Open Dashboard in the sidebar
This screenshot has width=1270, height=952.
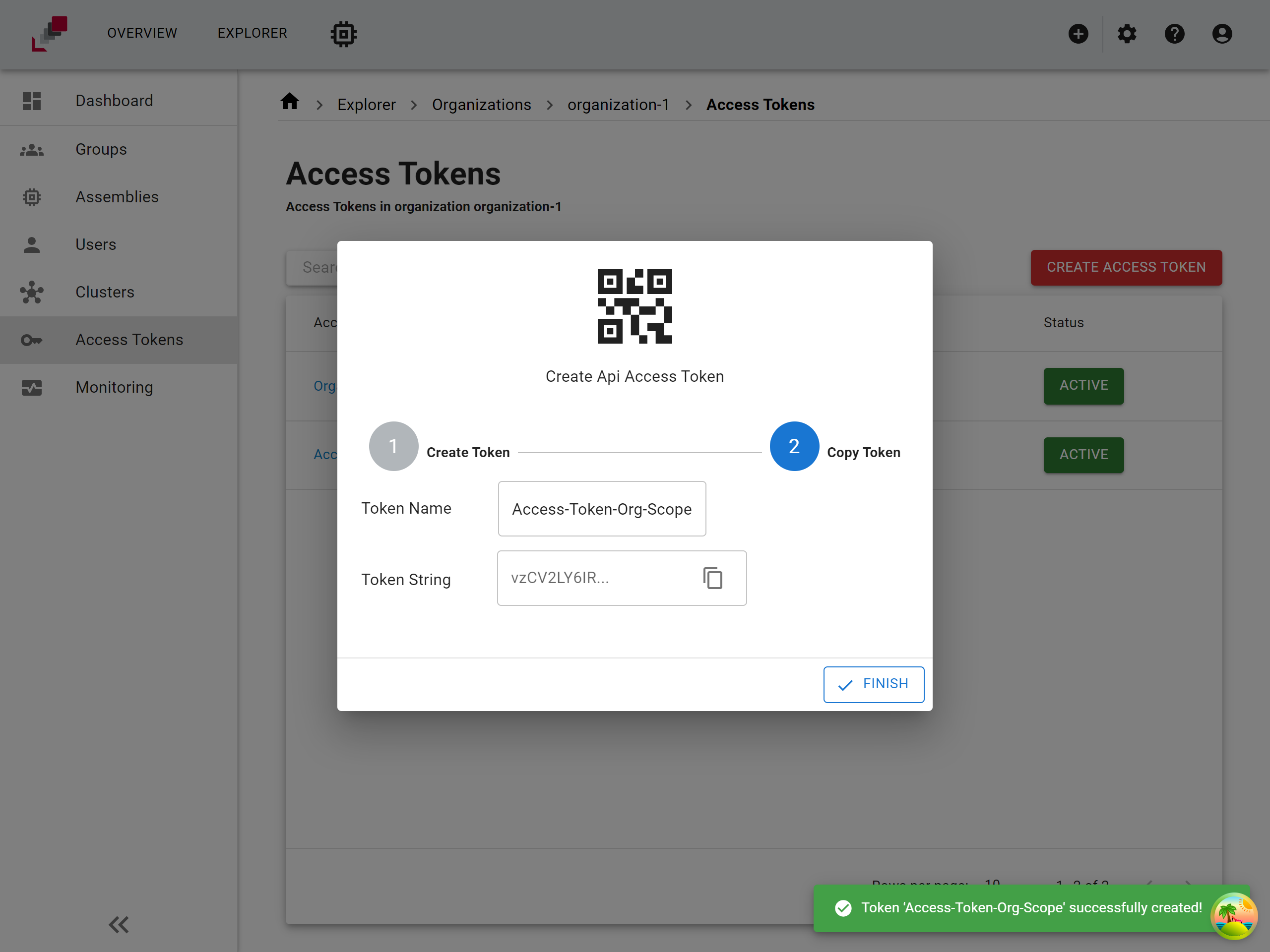click(x=119, y=101)
